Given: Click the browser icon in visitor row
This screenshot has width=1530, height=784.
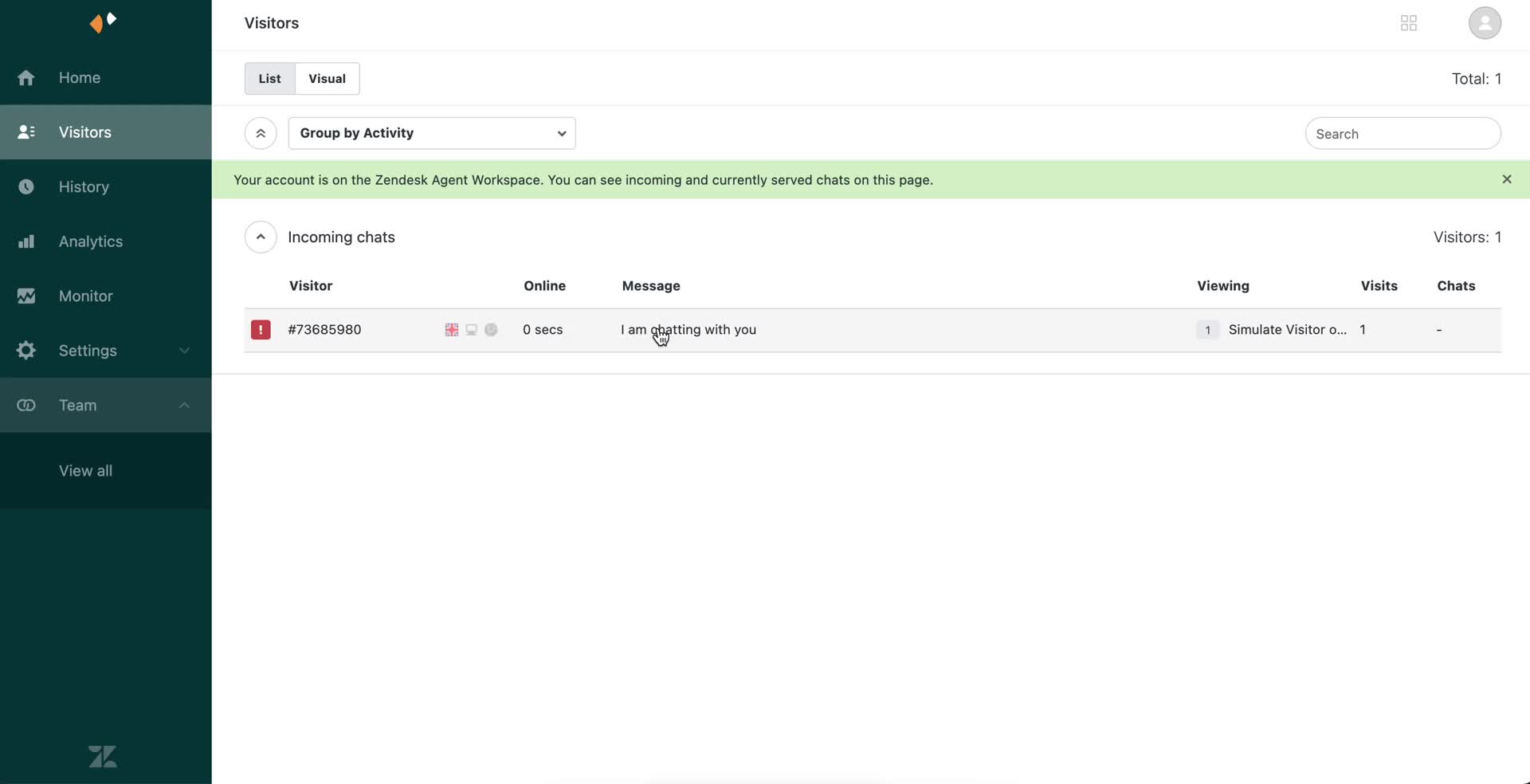Looking at the screenshot, I should tap(491, 330).
